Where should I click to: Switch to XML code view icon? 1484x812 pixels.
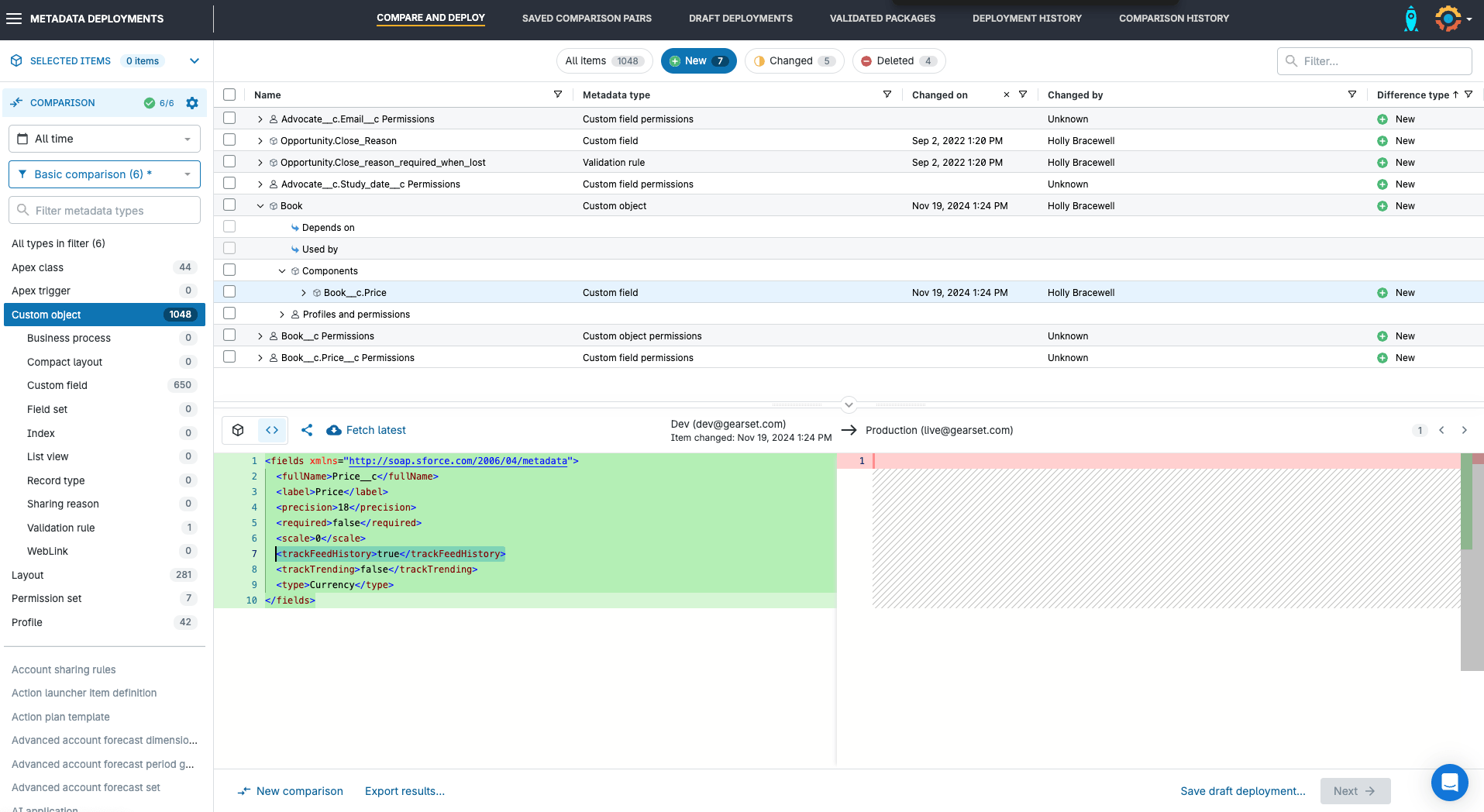coord(272,430)
